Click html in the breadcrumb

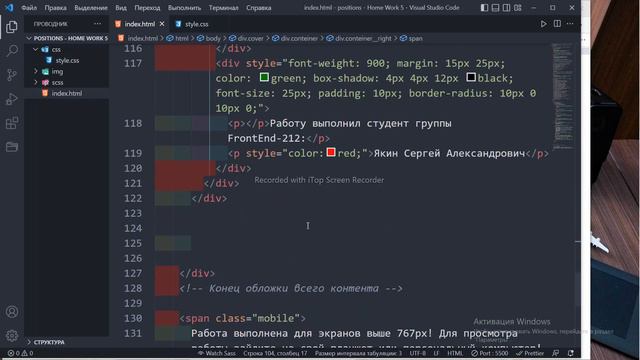click(x=182, y=38)
